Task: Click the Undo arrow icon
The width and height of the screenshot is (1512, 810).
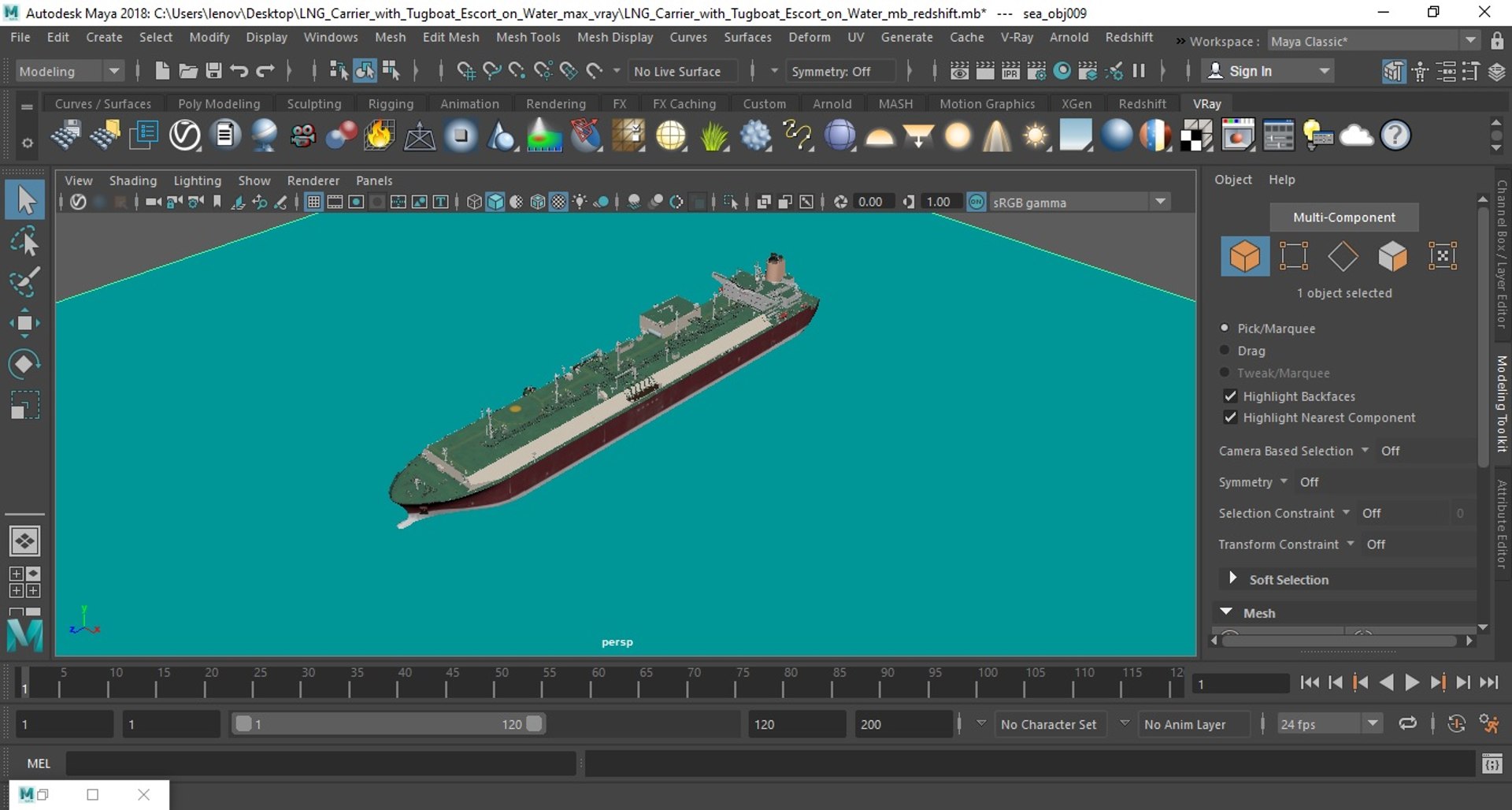Action: [x=239, y=71]
